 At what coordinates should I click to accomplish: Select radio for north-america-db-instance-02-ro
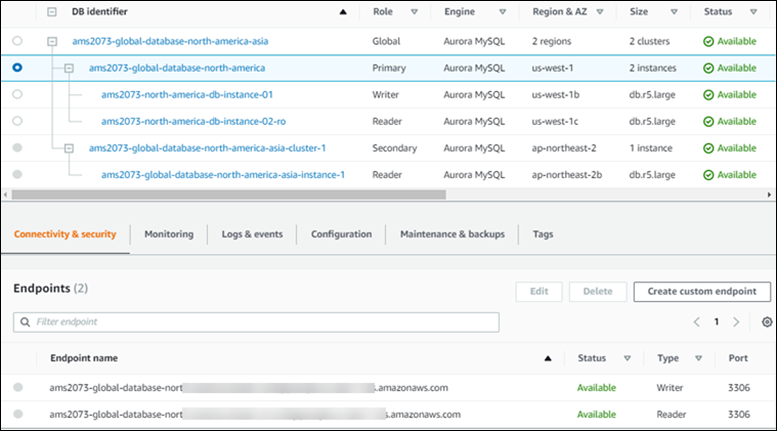[17, 121]
